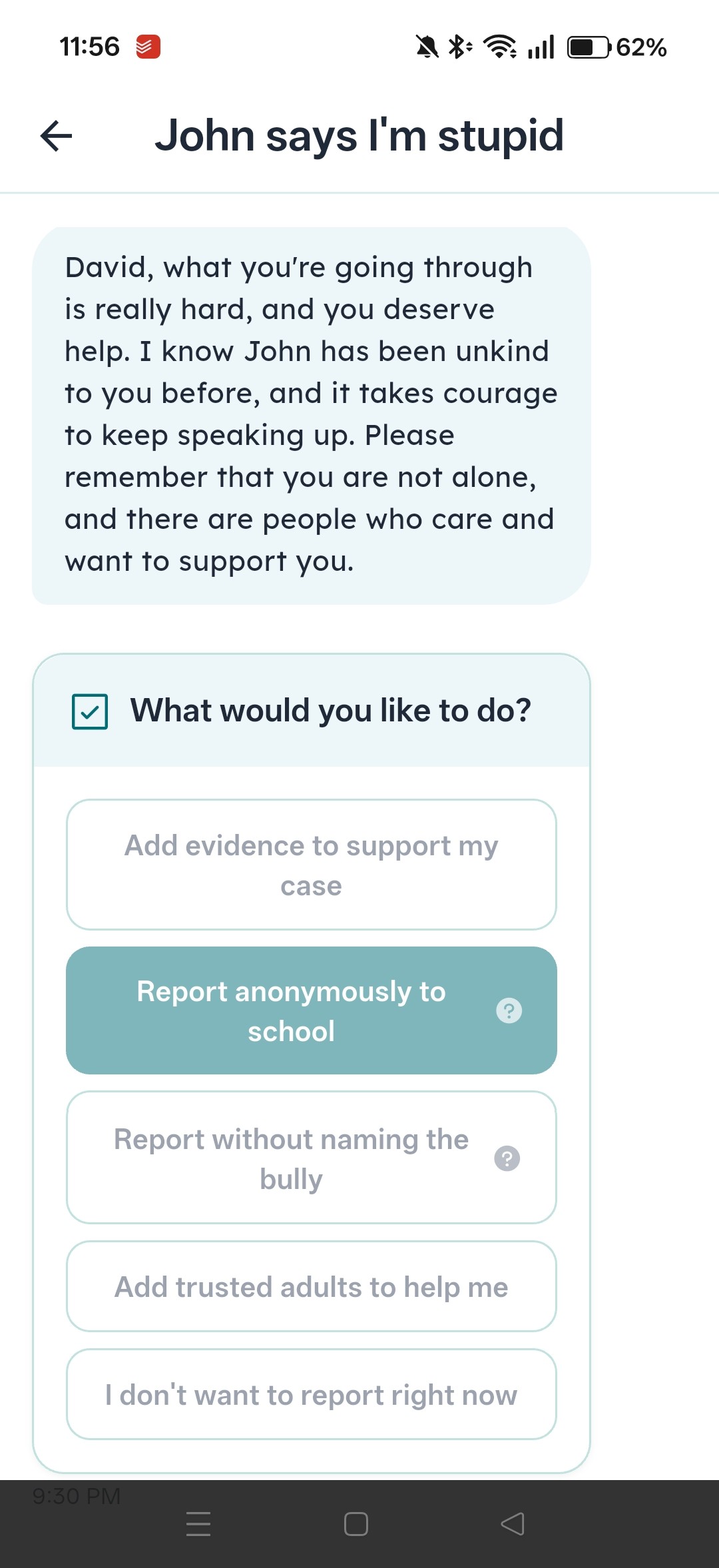Image resolution: width=719 pixels, height=1568 pixels.
Task: Select Report anonymously to school option
Action: pos(292,1010)
